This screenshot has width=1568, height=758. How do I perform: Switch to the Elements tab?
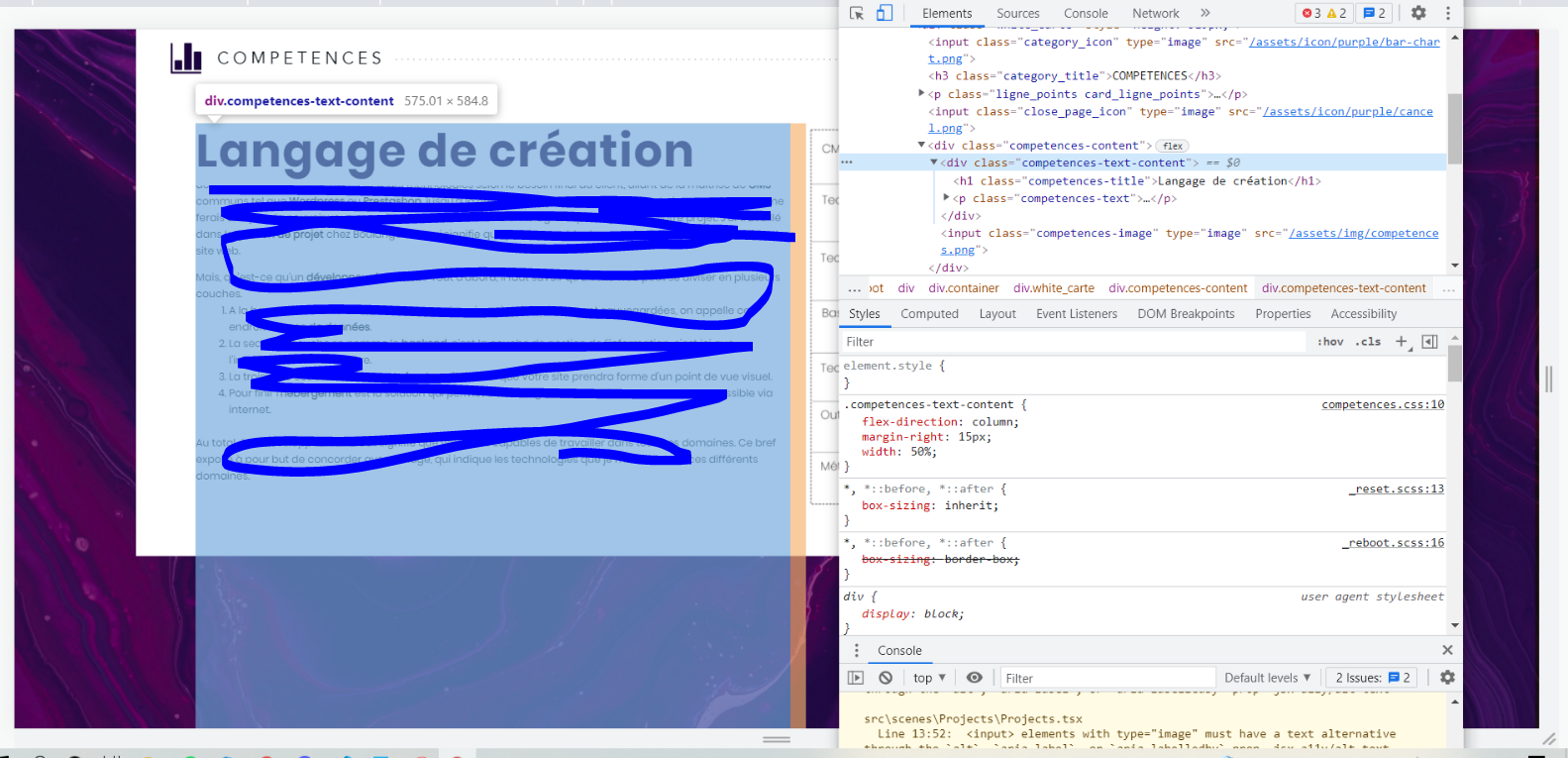click(947, 13)
